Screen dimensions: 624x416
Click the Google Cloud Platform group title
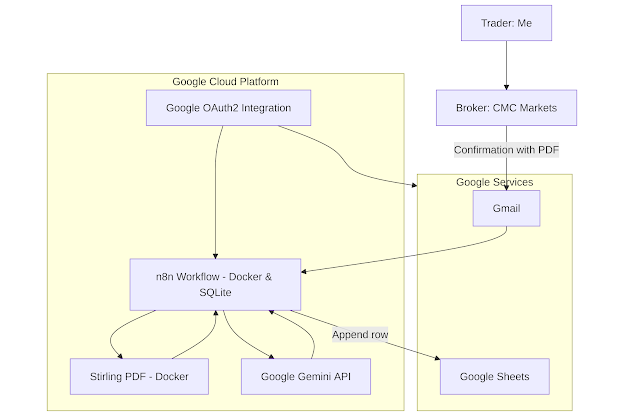coord(225,82)
